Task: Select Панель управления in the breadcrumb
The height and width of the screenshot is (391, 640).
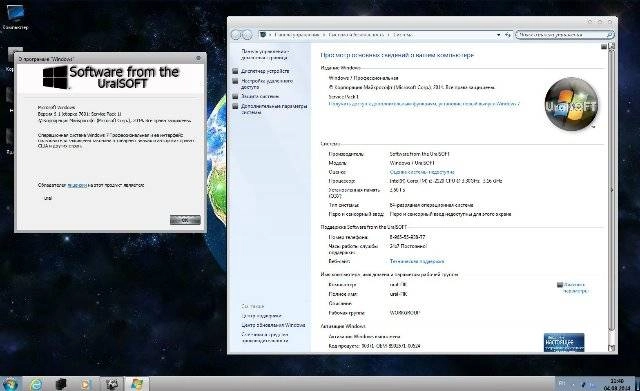Action: pyautogui.click(x=297, y=35)
